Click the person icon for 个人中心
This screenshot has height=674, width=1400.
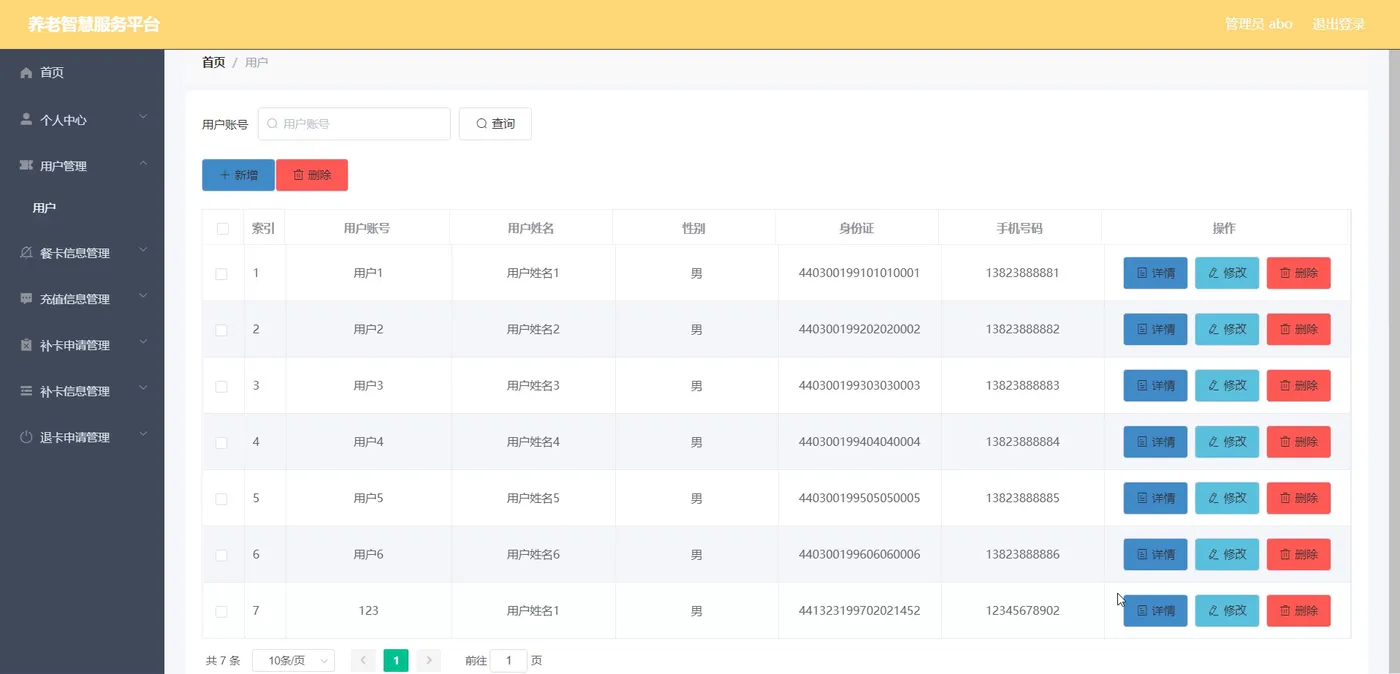[26, 119]
